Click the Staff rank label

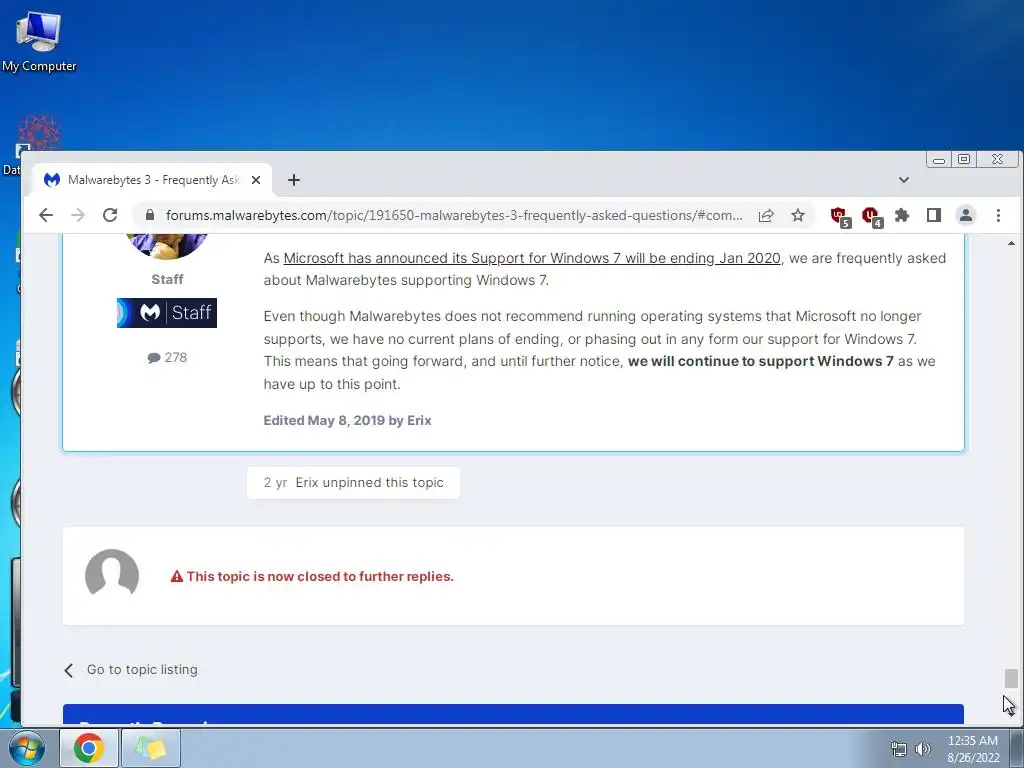pyautogui.click(x=167, y=279)
